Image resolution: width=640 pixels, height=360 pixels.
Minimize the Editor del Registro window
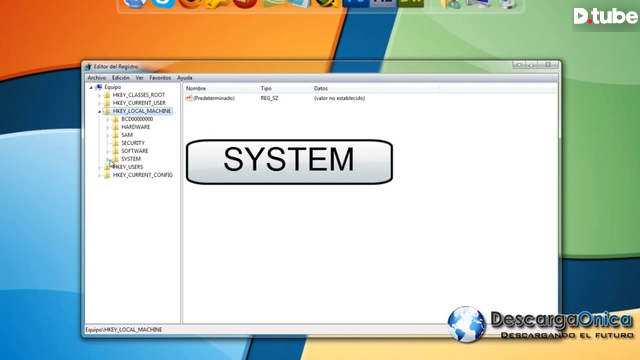(x=519, y=65)
